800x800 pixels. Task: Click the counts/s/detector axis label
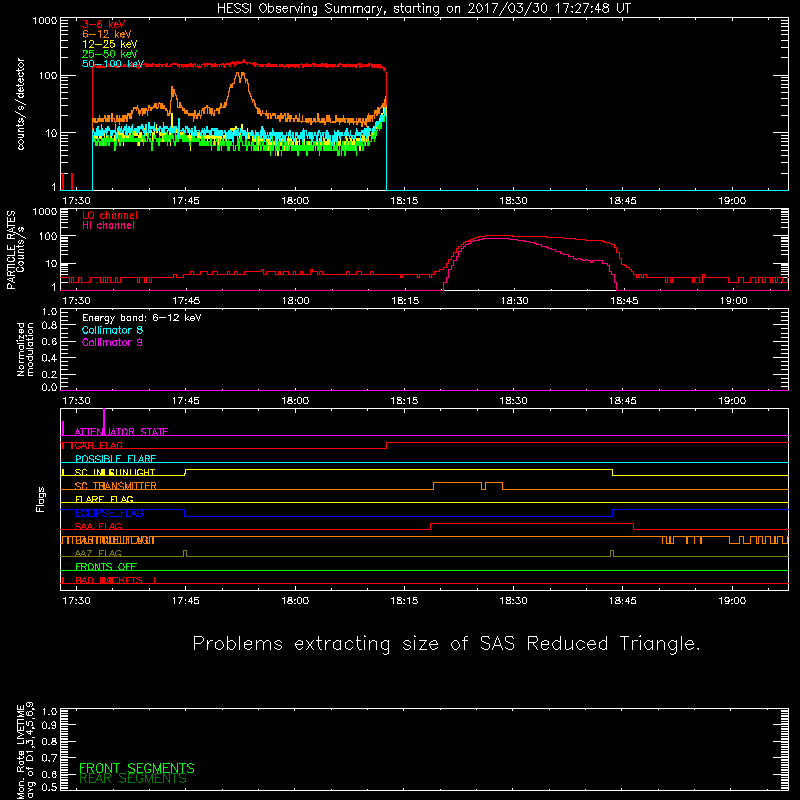(20, 104)
